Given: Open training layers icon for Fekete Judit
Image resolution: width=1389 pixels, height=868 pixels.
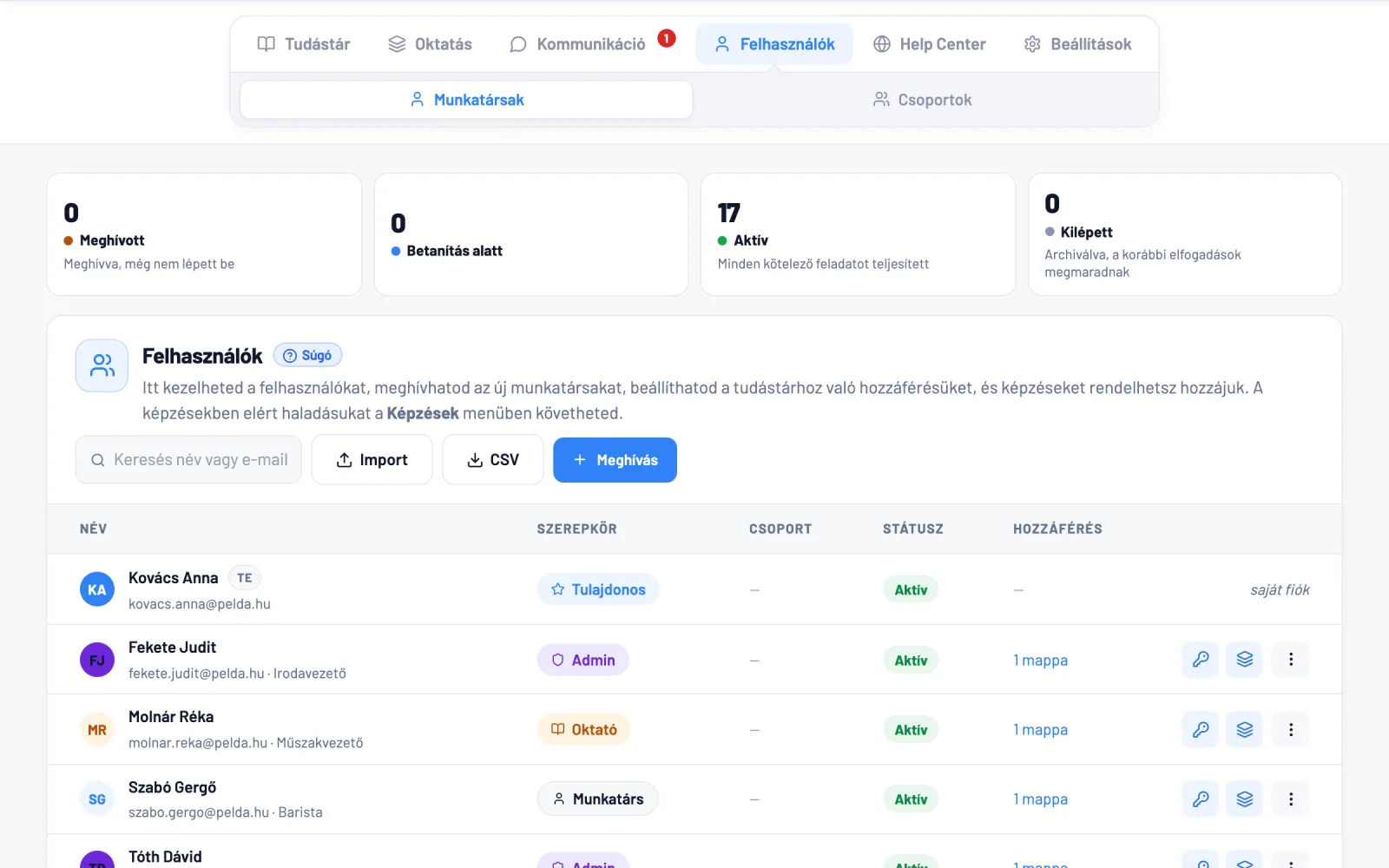Looking at the screenshot, I should tap(1244, 660).
